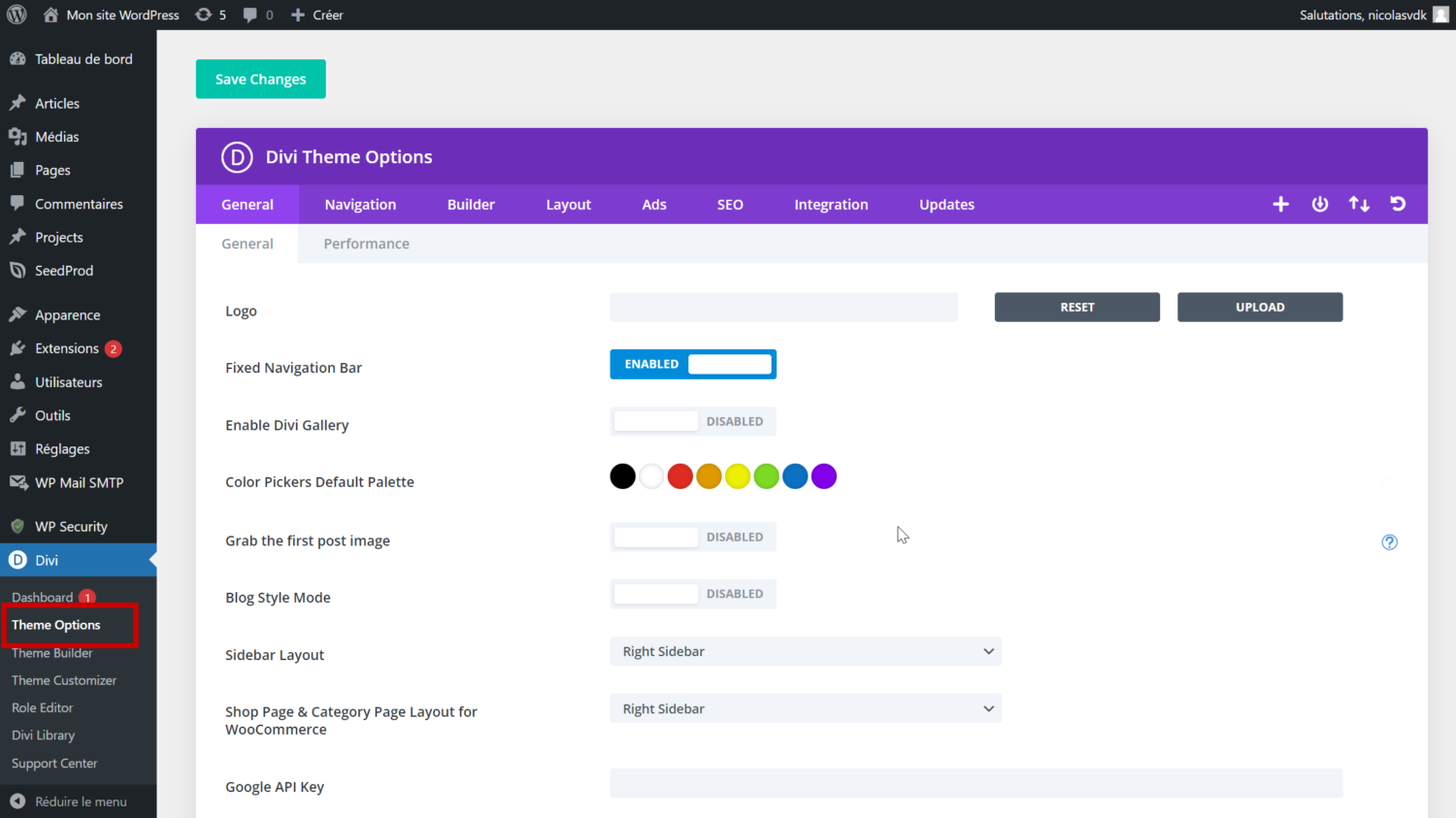Viewport: 1456px width, 818px height.
Task: Click the import export arrows icon
Action: point(1359,204)
